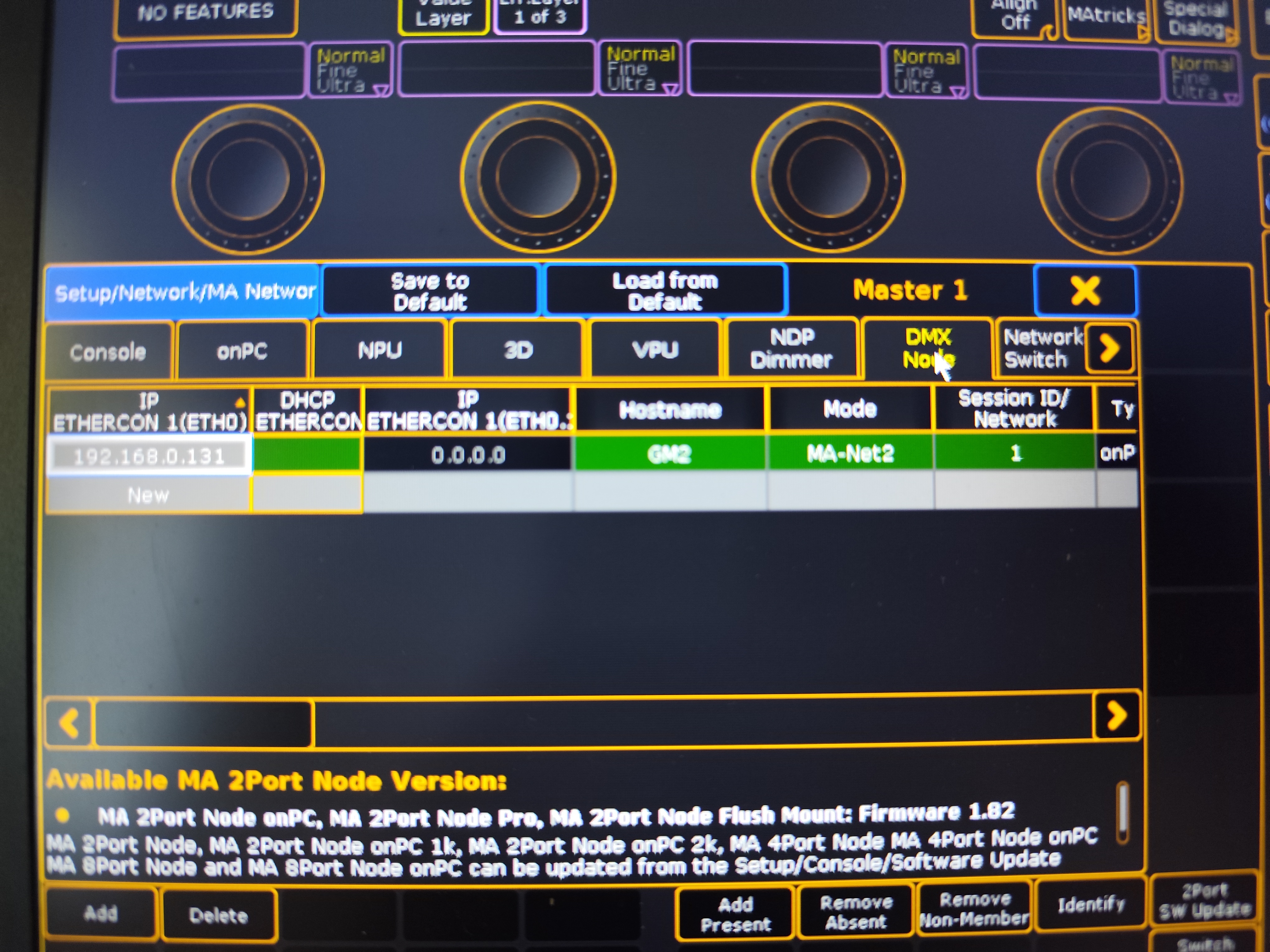Click the horizontal scrollbar thumb under the table
Screen dimensions: 1270x952
pos(204,723)
